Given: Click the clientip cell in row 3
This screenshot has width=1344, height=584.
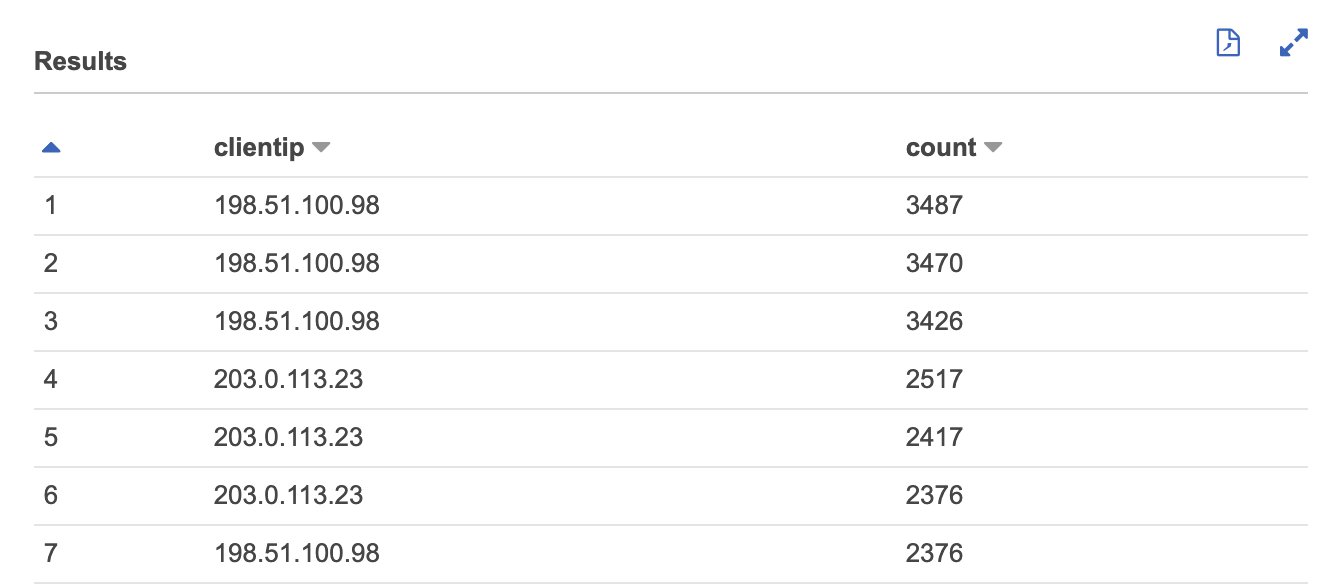Looking at the screenshot, I should 297,322.
